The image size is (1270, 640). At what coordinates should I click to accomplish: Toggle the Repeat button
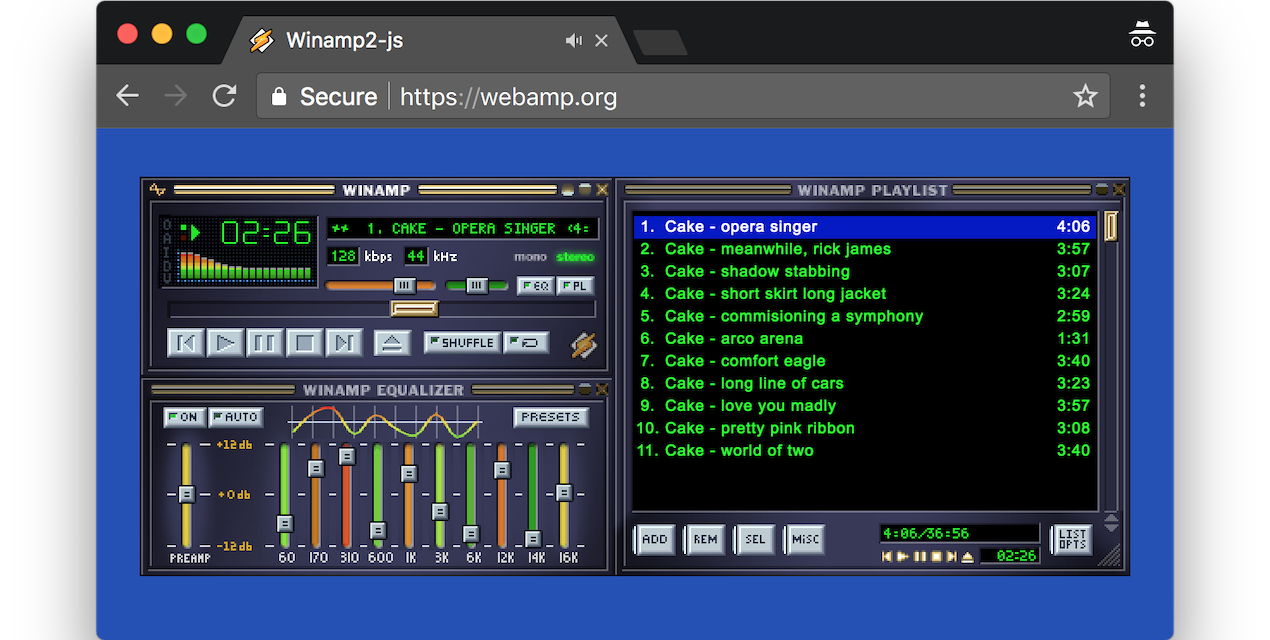coord(526,343)
